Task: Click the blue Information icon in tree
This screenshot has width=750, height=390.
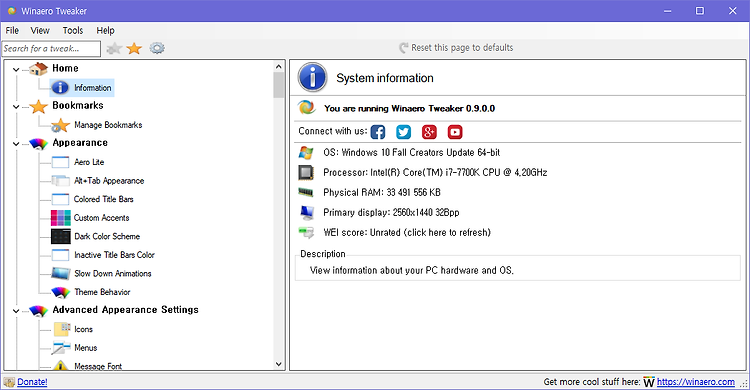Action: (x=60, y=88)
